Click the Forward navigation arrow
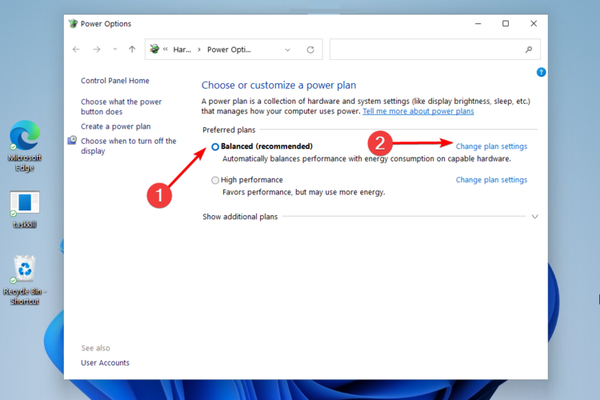Viewport: 600px width, 400px height. pos(96,49)
